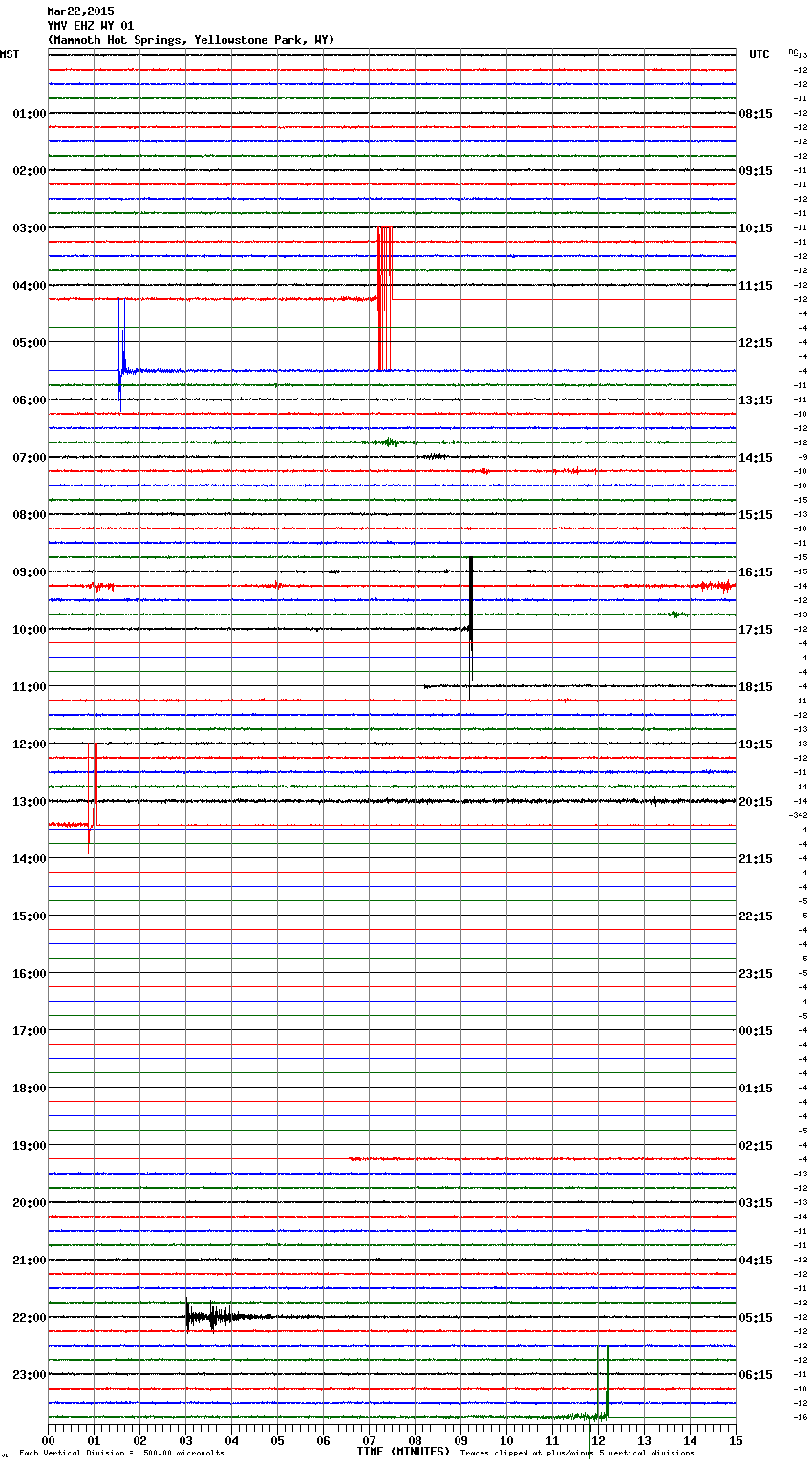This screenshot has width=812, height=1466.
Task: Click the TIME (MINUTES) axis title
Action: tap(403, 1452)
